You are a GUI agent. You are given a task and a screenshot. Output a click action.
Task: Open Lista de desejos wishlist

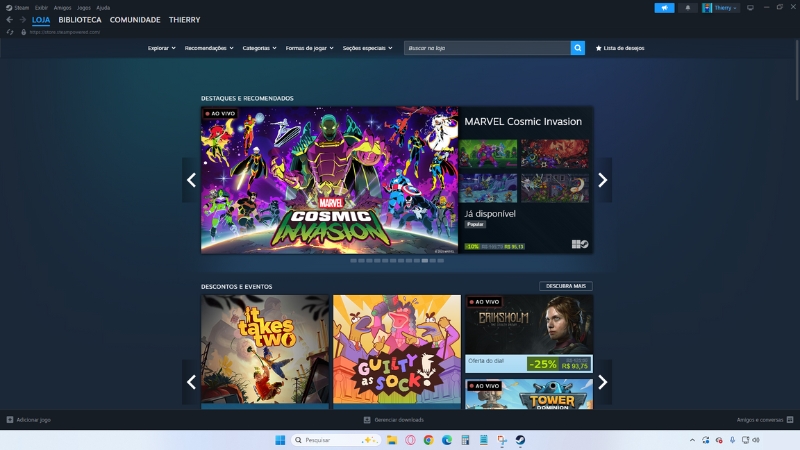(620, 48)
